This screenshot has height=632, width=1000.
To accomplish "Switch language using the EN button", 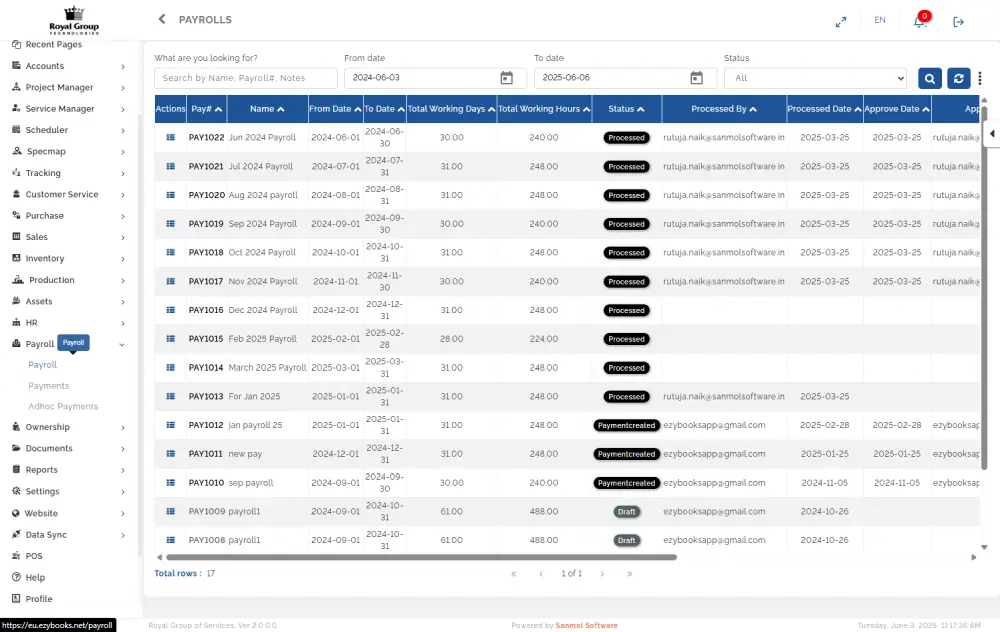I will (x=880, y=20).
